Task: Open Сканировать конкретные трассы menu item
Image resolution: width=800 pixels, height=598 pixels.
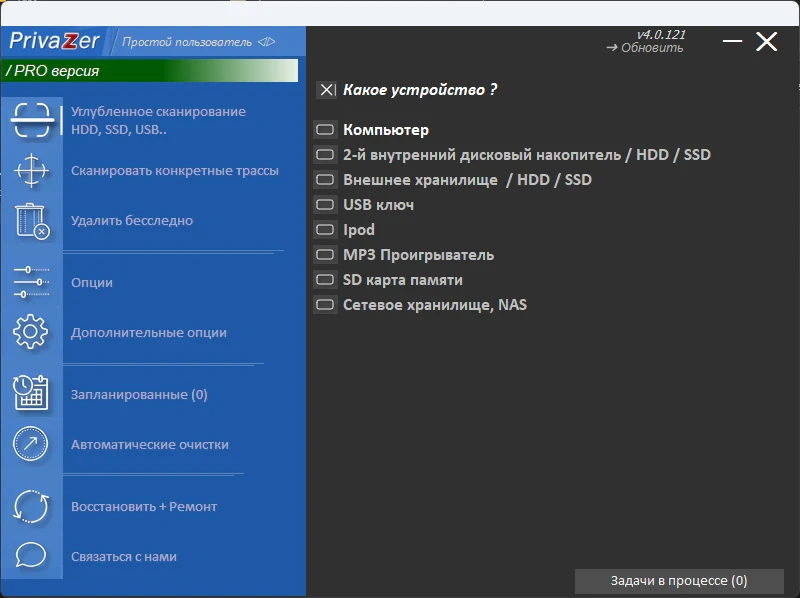Action: click(174, 170)
